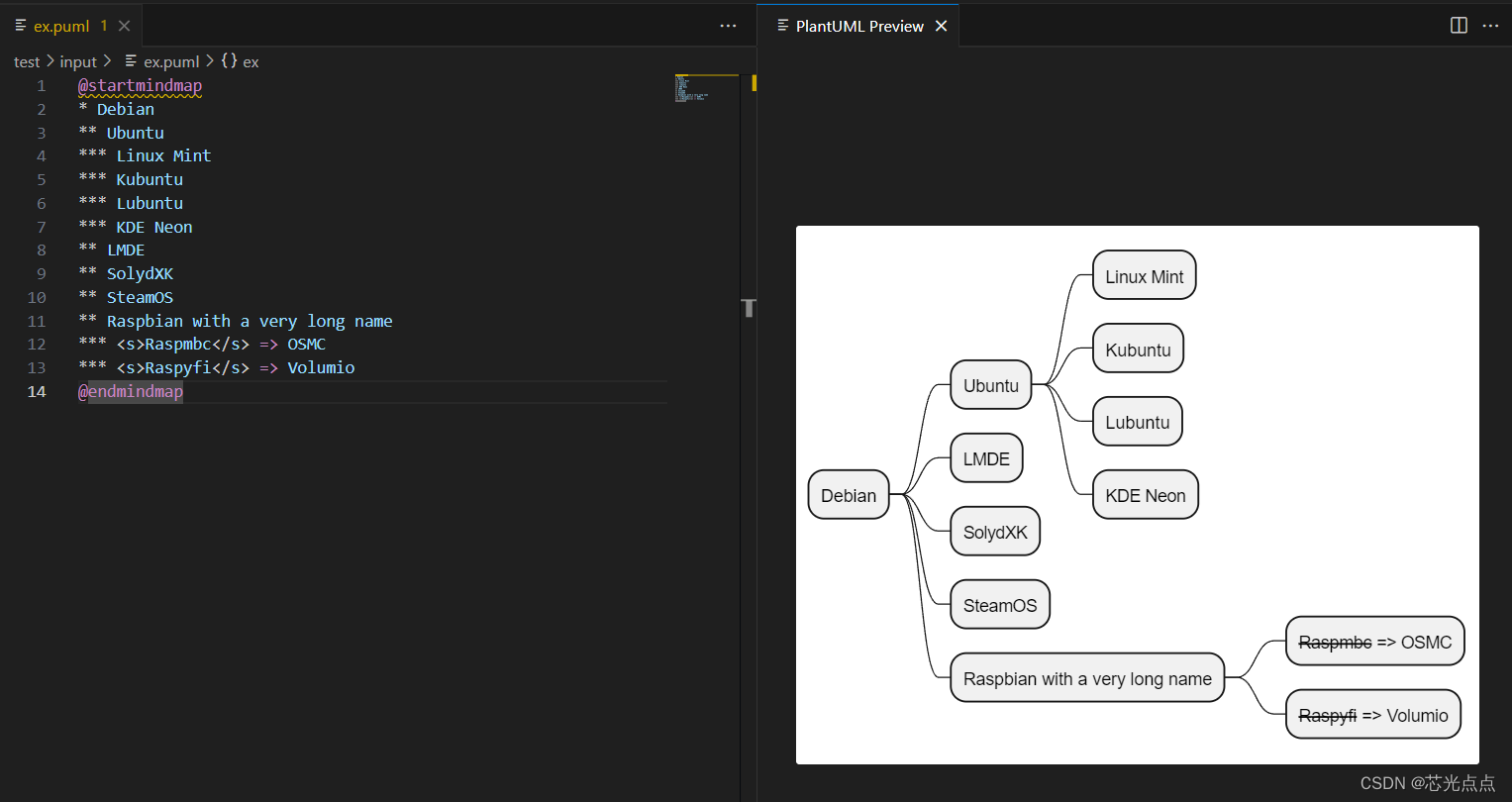The width and height of the screenshot is (1512, 802).
Task: Click the file icon beside ex.puml in breadcrumb
Action: pos(130,61)
